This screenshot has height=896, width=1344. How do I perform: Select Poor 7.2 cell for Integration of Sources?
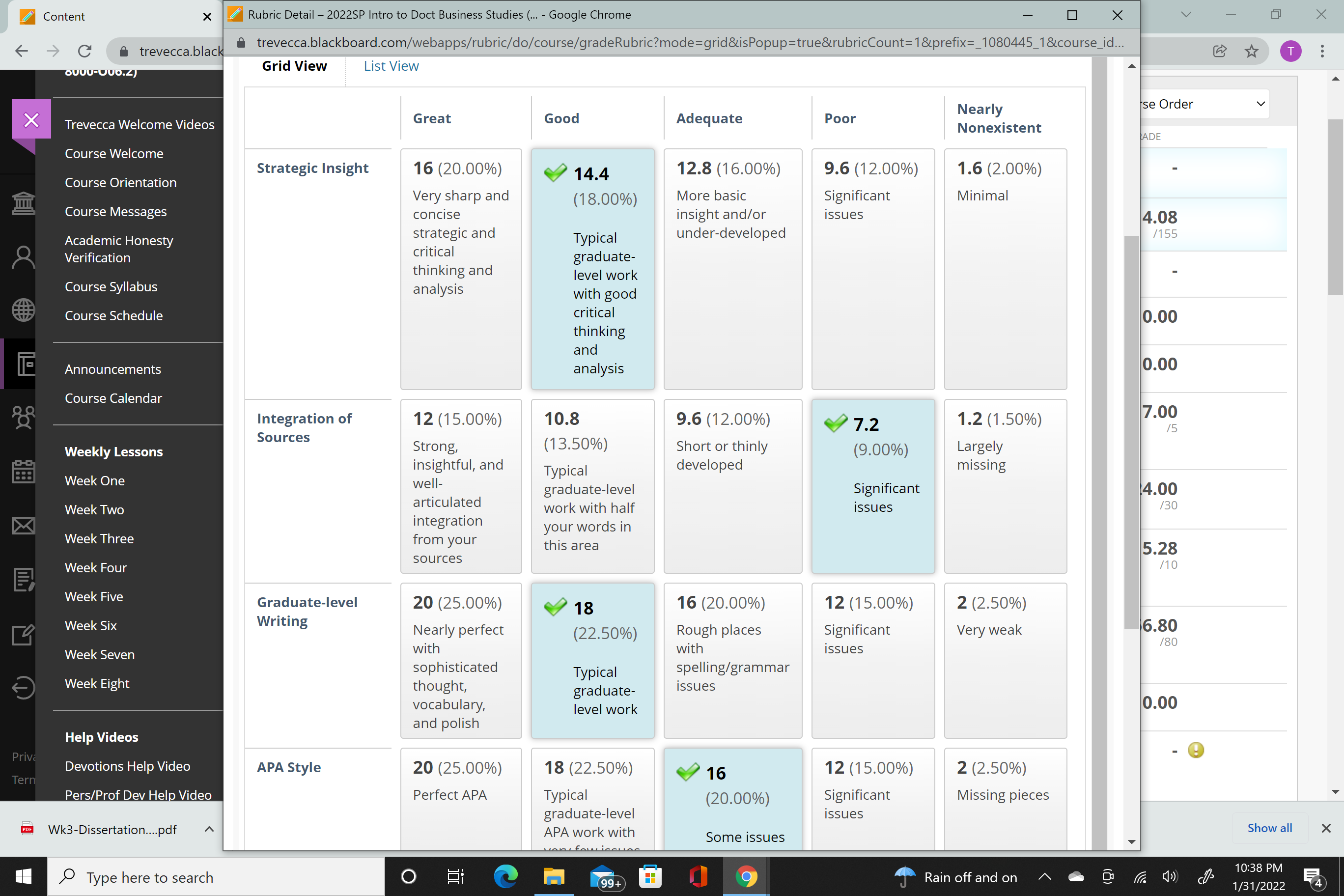(873, 486)
